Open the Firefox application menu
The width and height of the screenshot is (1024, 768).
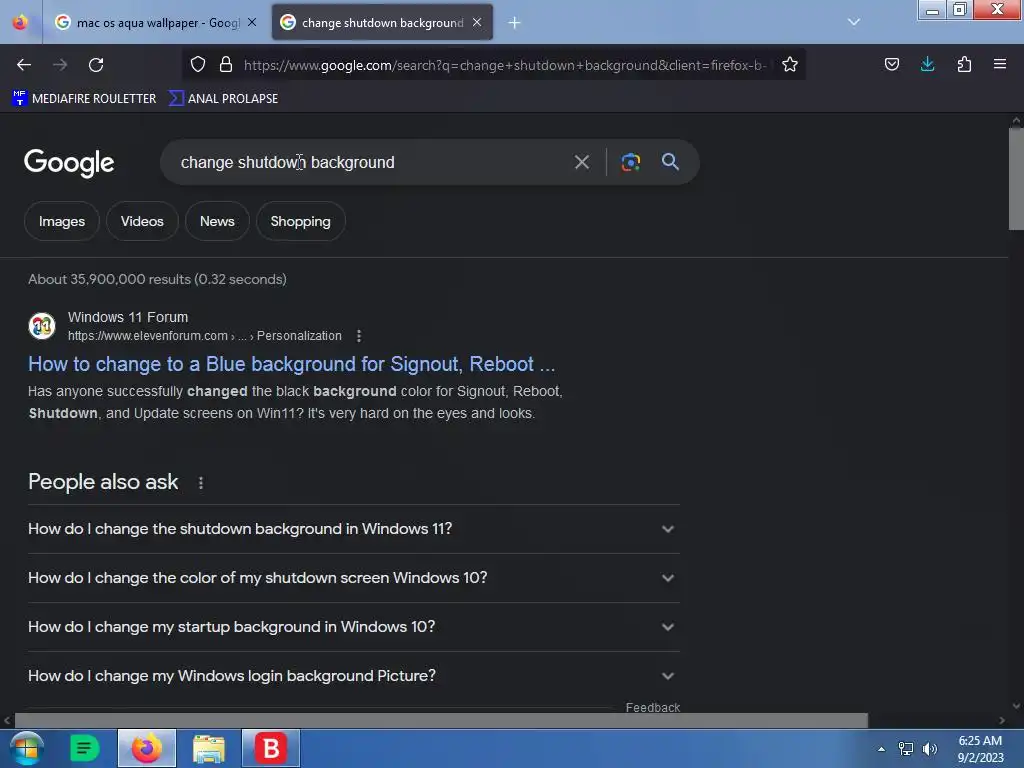[1000, 64]
